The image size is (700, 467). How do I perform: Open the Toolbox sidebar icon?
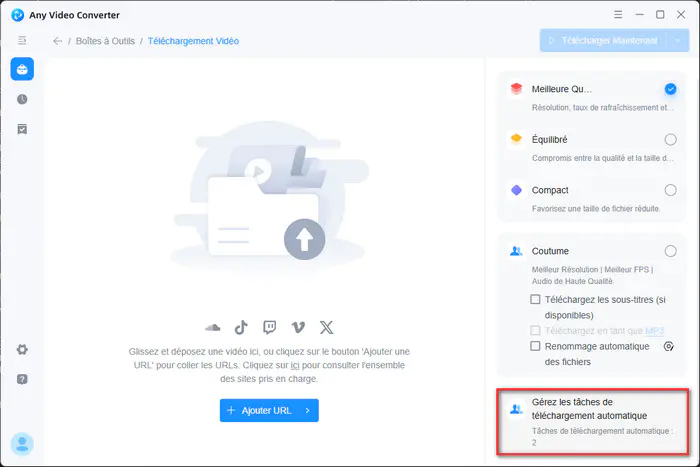[x=22, y=69]
